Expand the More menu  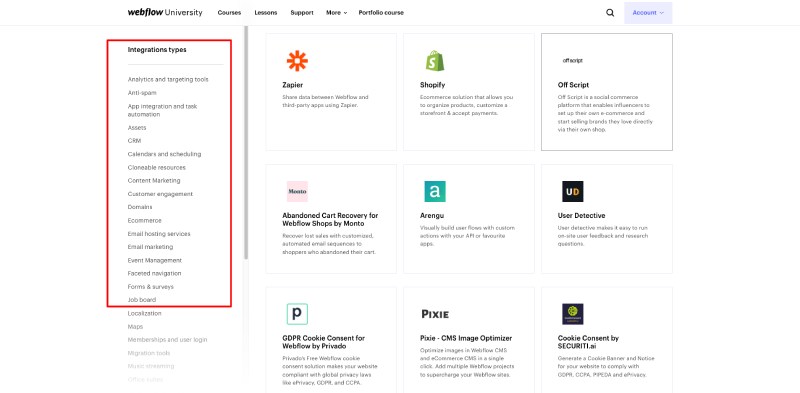click(x=336, y=13)
